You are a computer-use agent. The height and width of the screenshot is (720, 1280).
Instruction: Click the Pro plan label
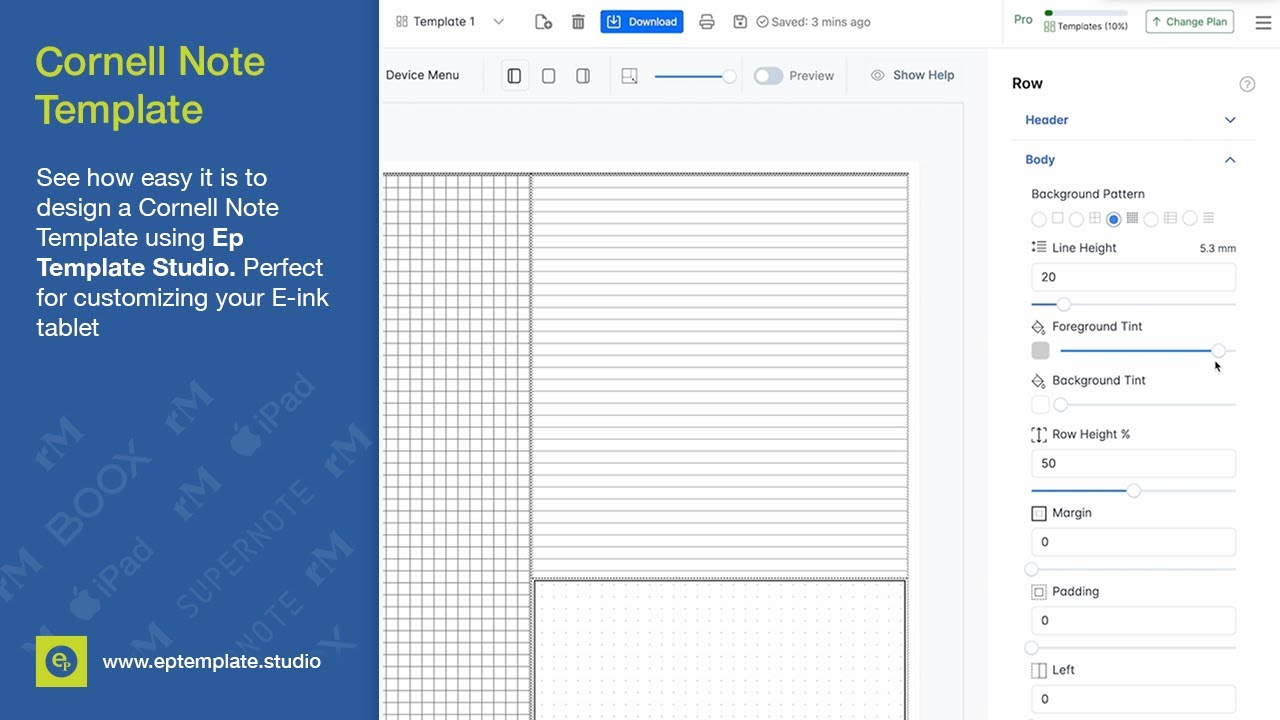(1023, 20)
